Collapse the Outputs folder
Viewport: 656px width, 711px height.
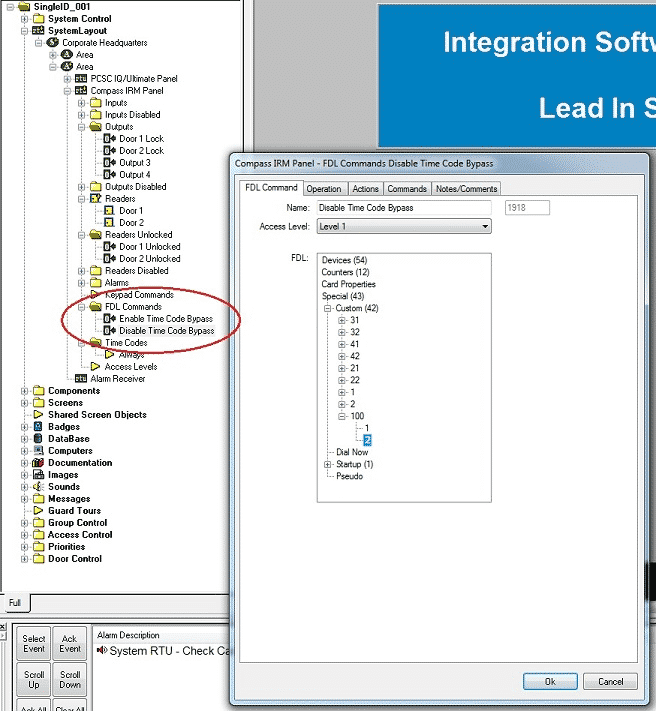pos(81,127)
